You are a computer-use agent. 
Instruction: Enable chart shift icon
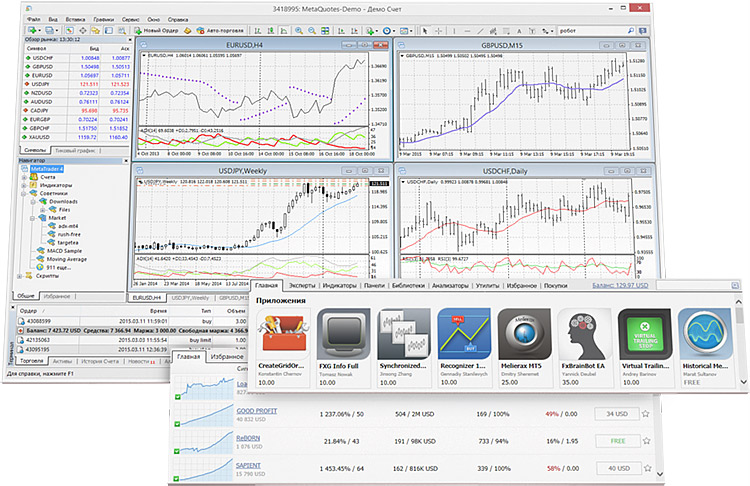click(354, 30)
